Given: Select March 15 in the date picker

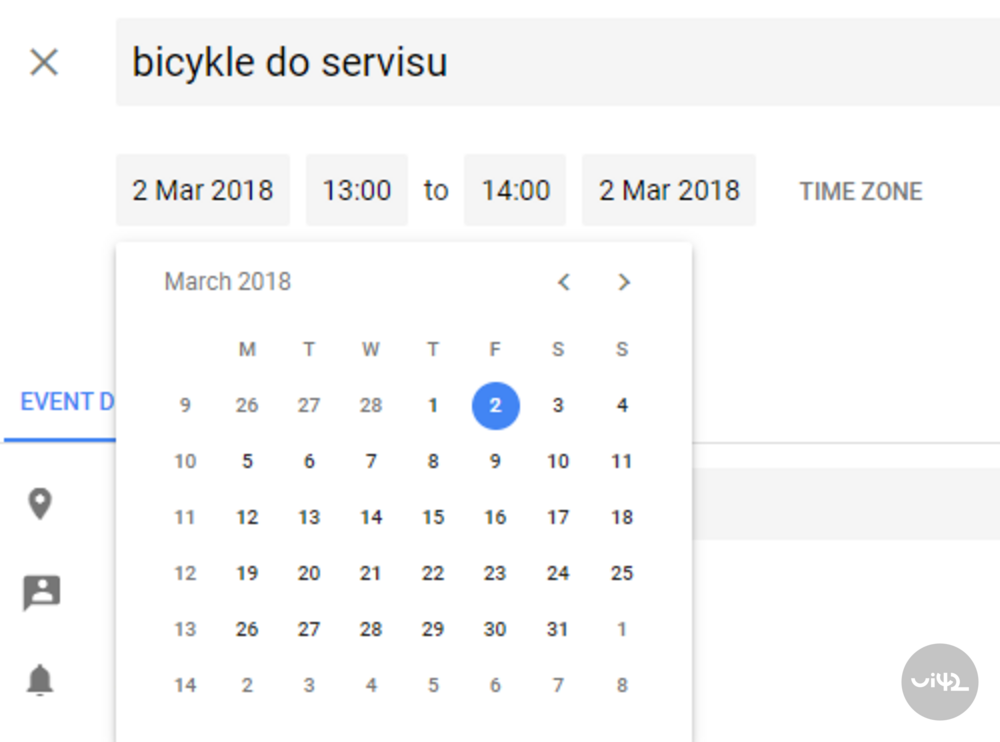Looking at the screenshot, I should coord(433,517).
